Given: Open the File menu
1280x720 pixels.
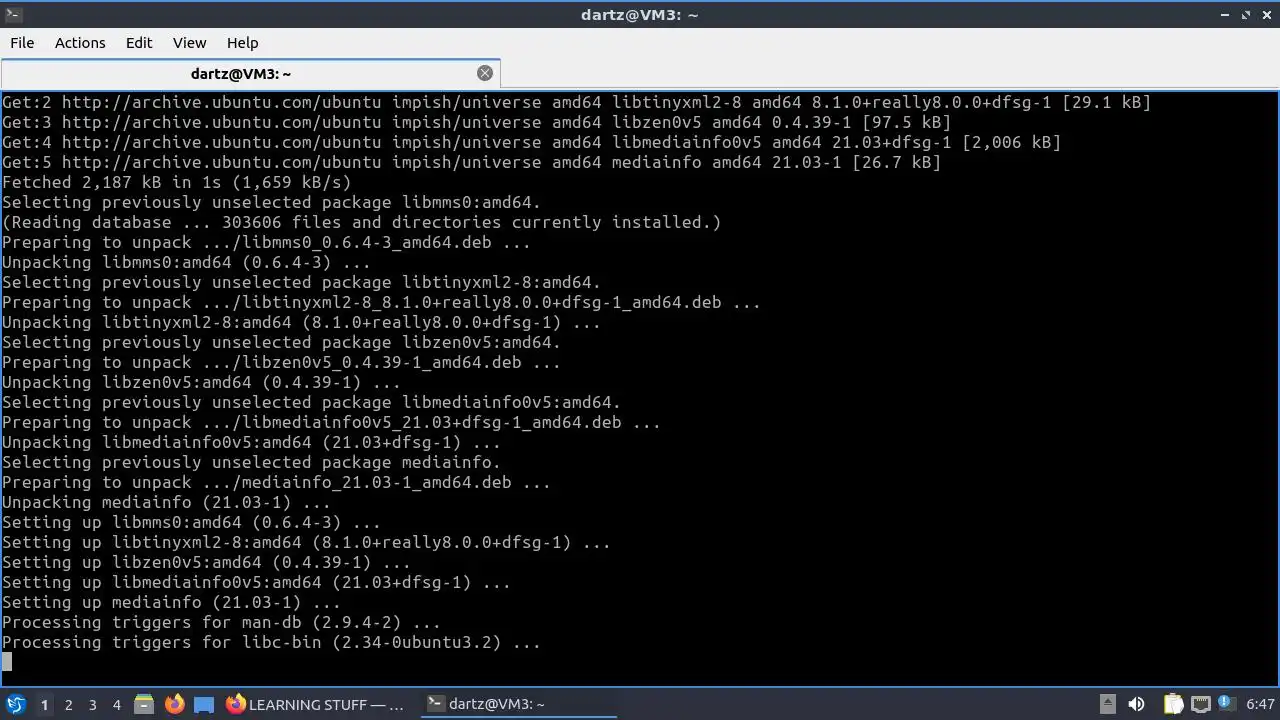Looking at the screenshot, I should click(22, 43).
